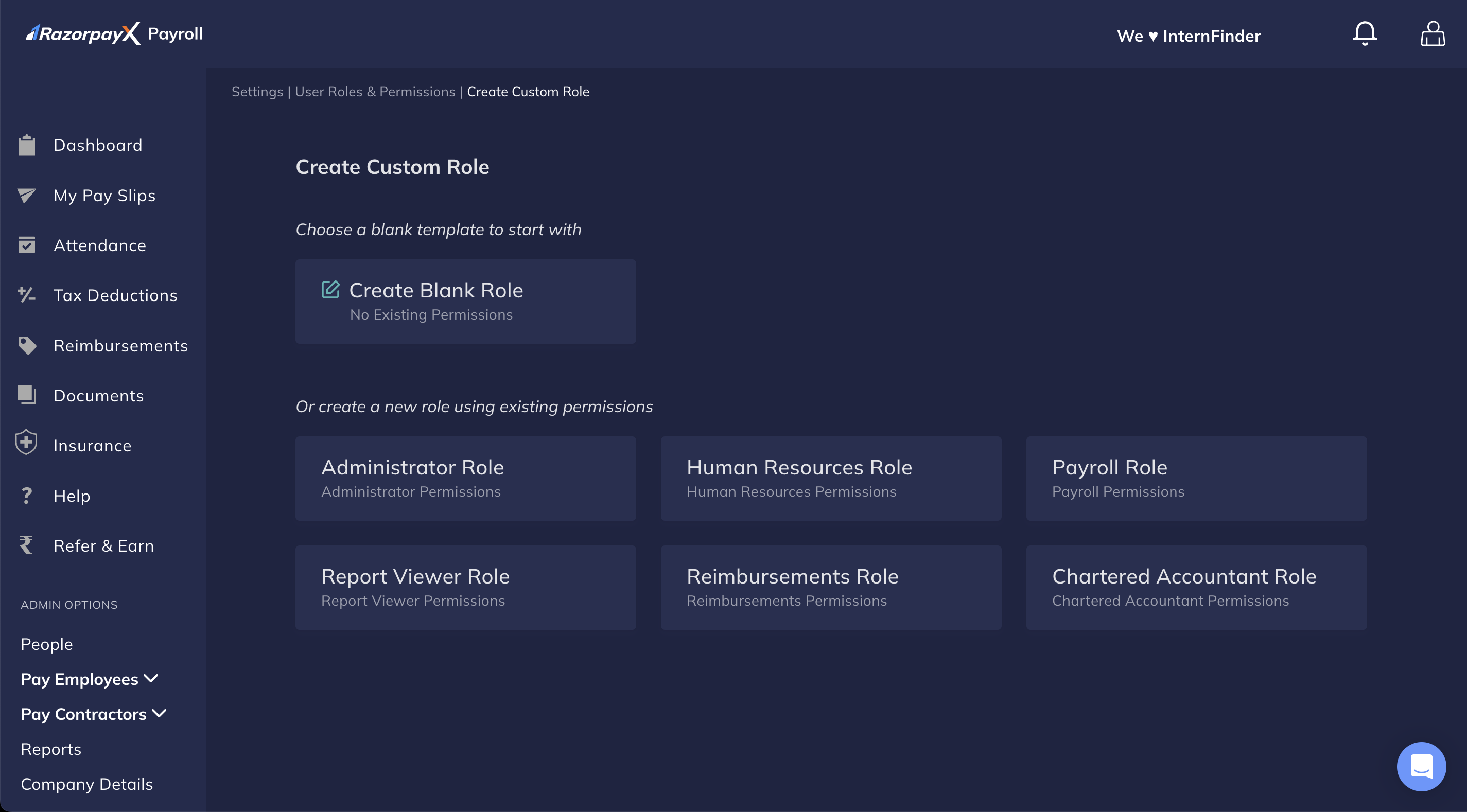Click the Help question mark icon
The image size is (1467, 812).
coord(26,496)
